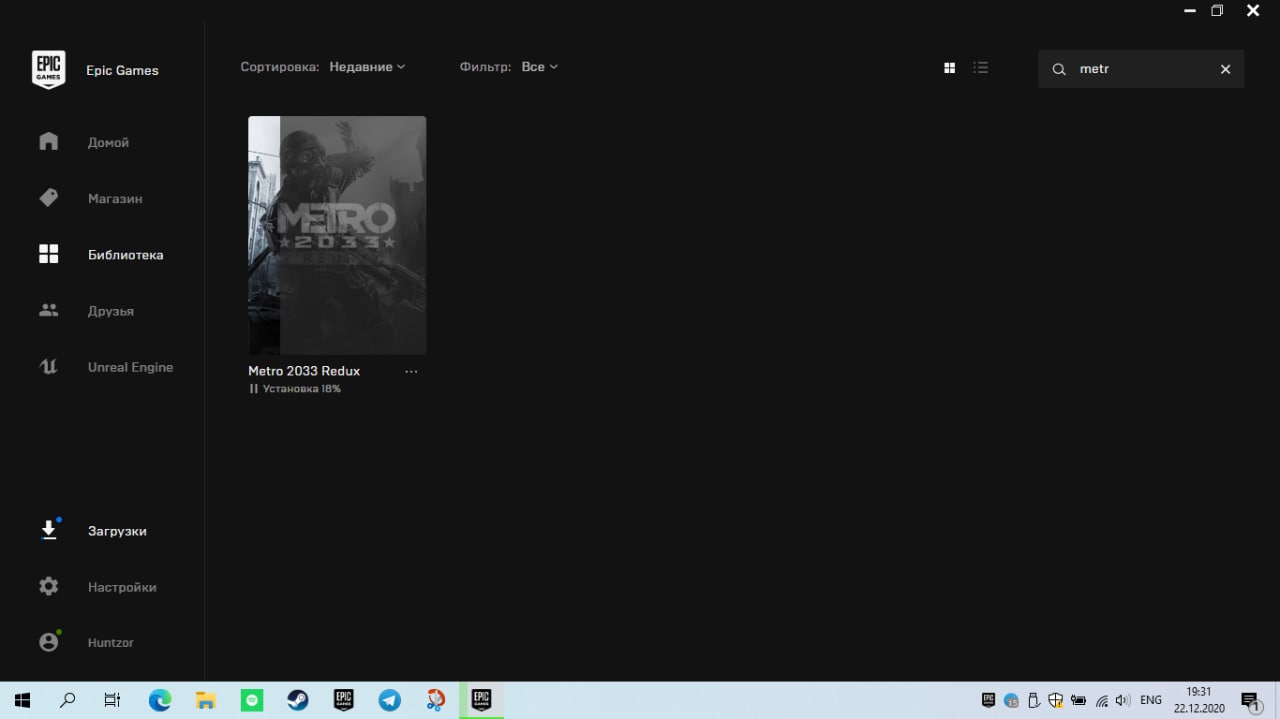This screenshot has height=719, width=1280.
Task: Launch Microsoft Edge from taskbar
Action: pos(160,700)
